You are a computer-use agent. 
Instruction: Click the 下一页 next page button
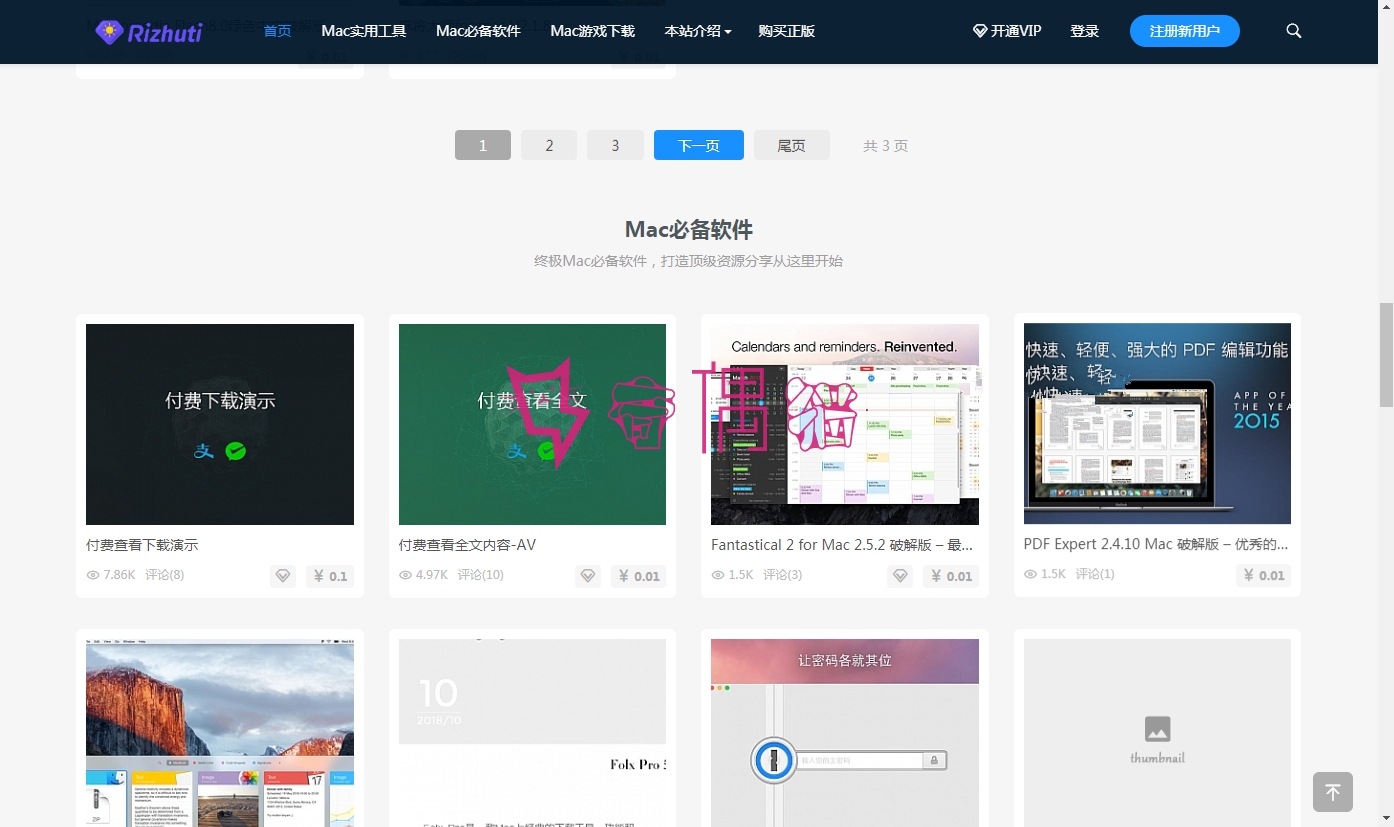tap(699, 145)
